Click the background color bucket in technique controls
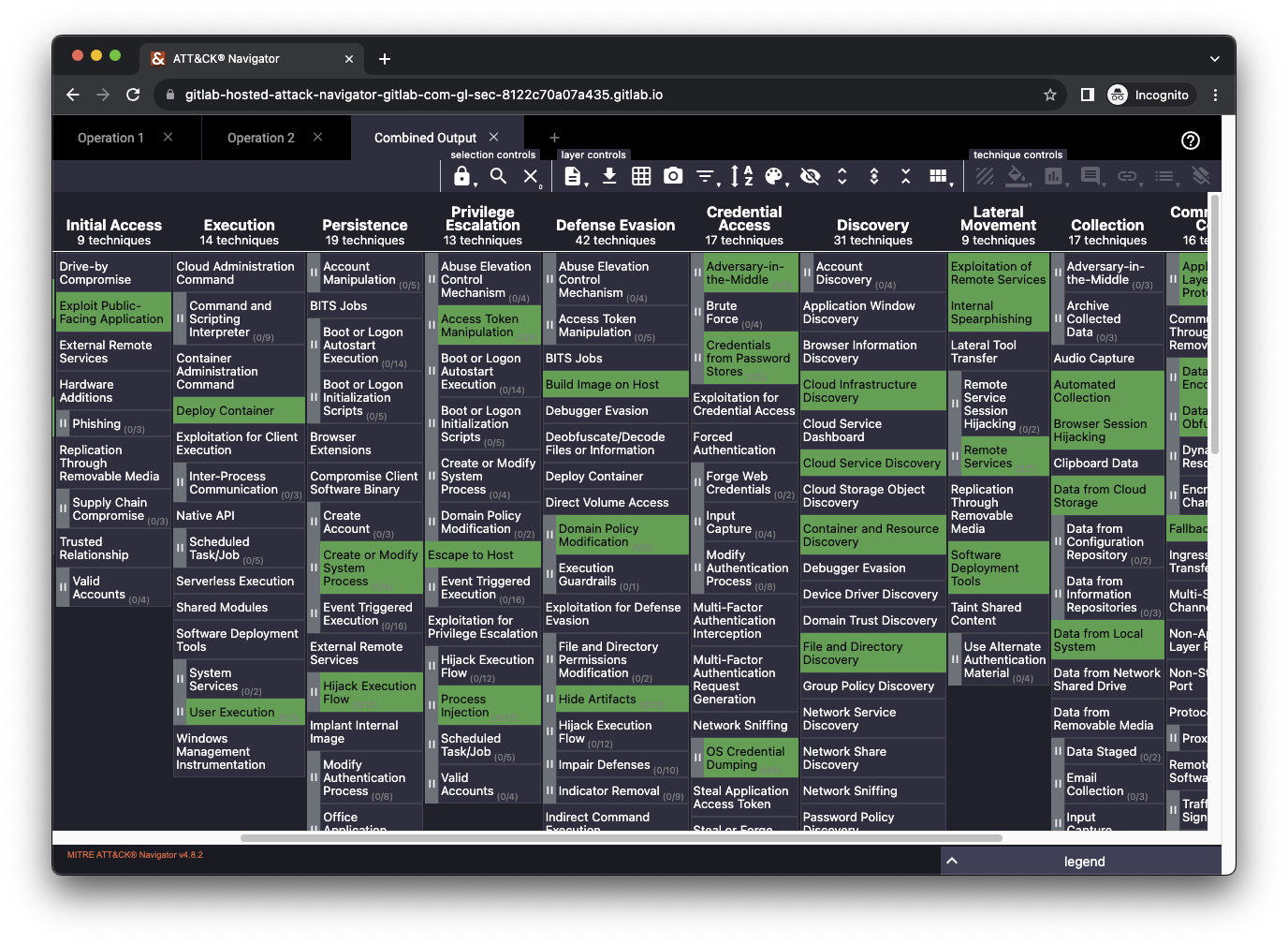 tap(1017, 175)
